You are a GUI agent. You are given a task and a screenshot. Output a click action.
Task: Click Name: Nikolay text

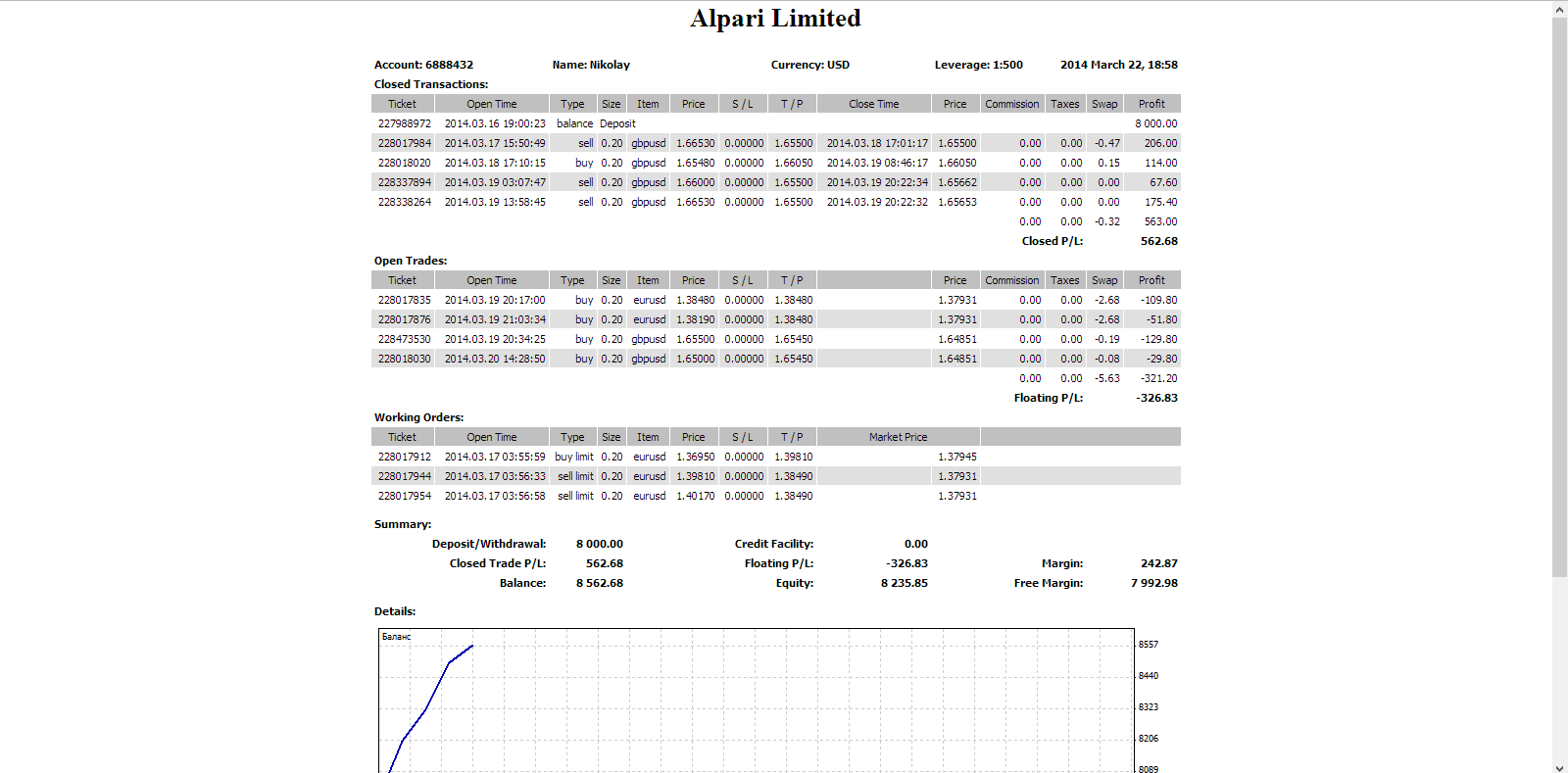coord(591,65)
